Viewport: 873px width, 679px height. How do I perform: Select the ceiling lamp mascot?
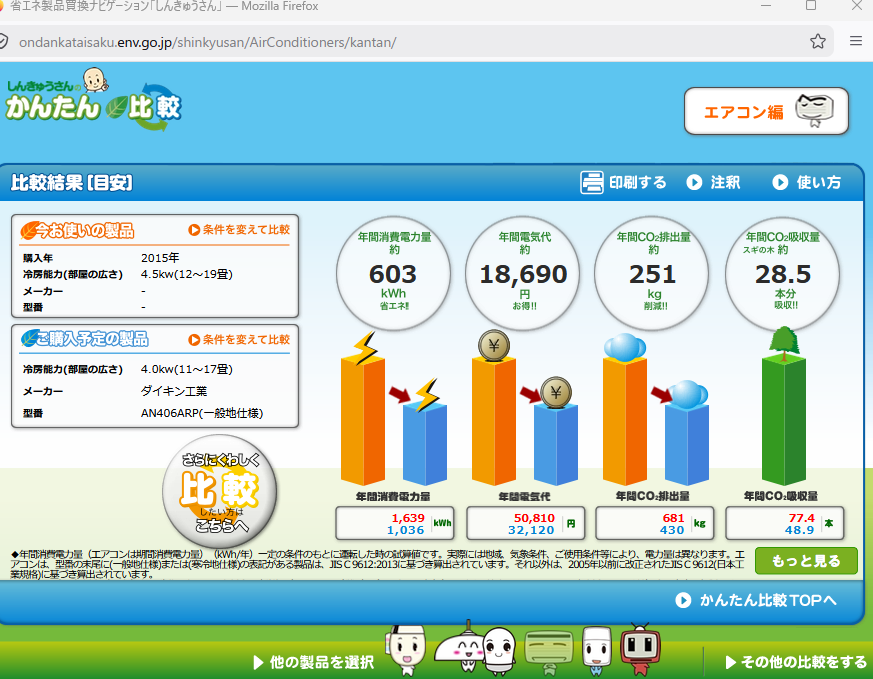click(x=459, y=648)
